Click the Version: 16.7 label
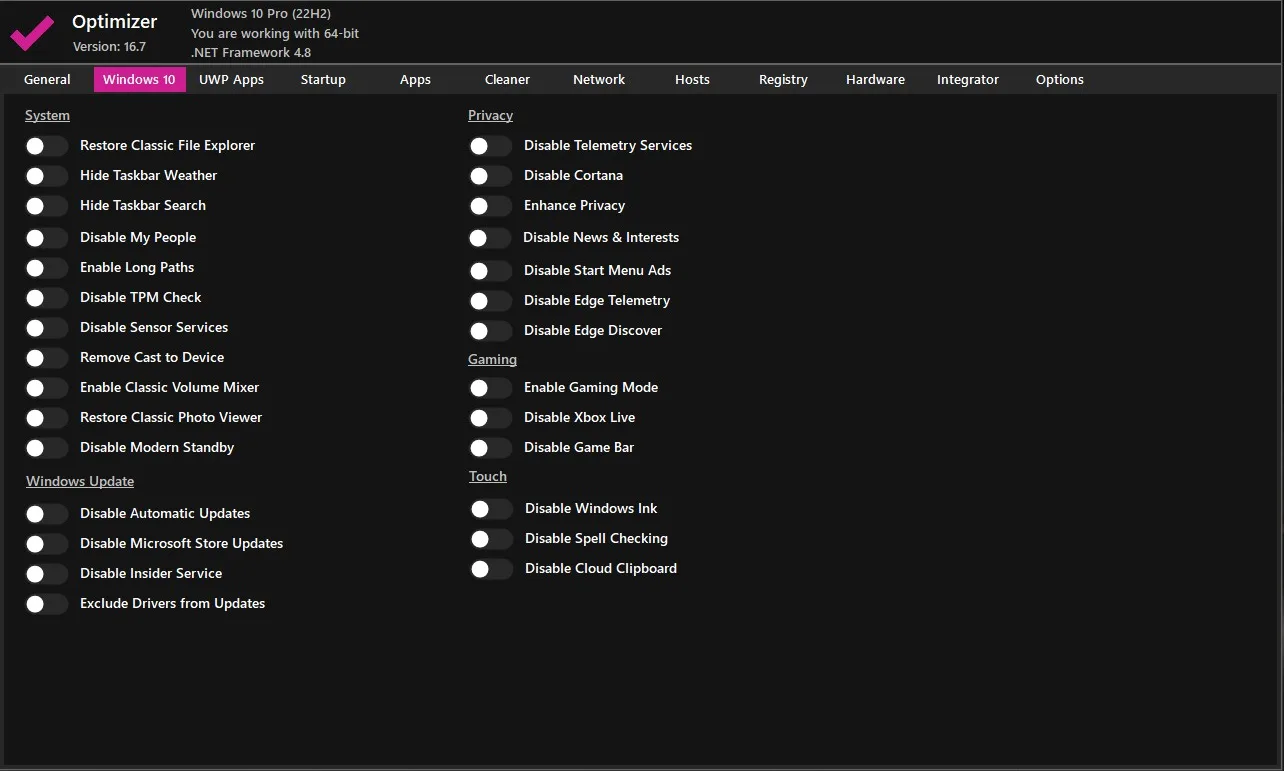Screen dimensions: 1284x771 click(109, 47)
